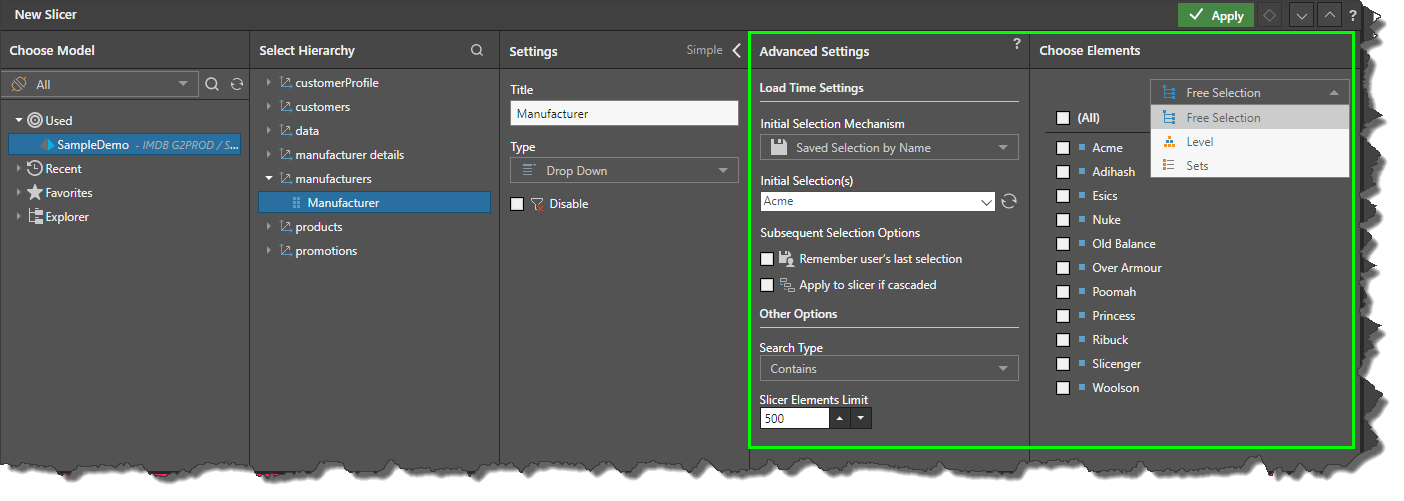Choose Sets from the selection dropdown list
1404x501 pixels.
click(x=1197, y=166)
